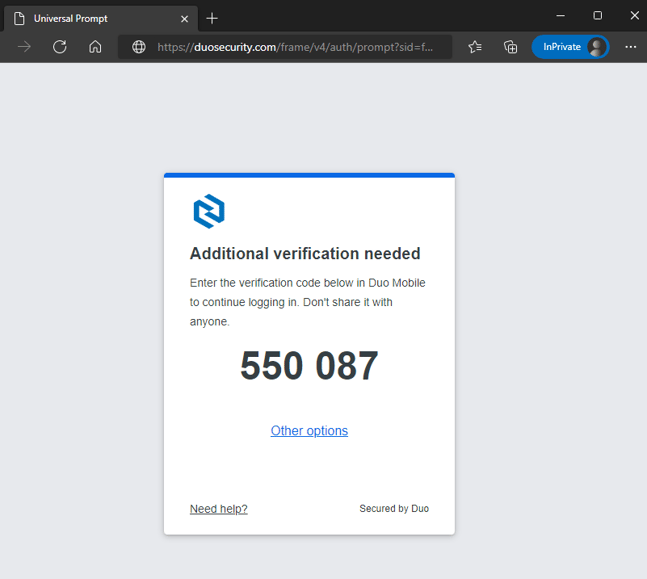Open a new tab with plus

point(212,18)
